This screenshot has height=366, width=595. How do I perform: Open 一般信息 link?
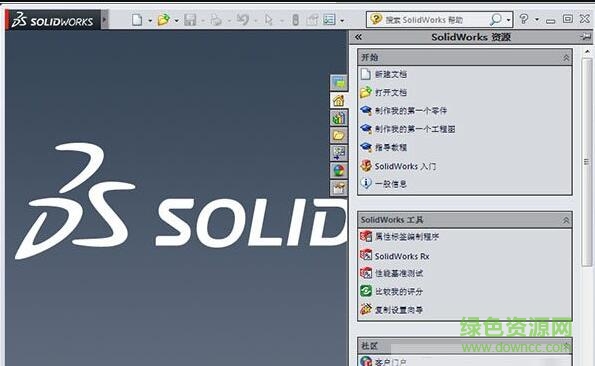click(391, 184)
